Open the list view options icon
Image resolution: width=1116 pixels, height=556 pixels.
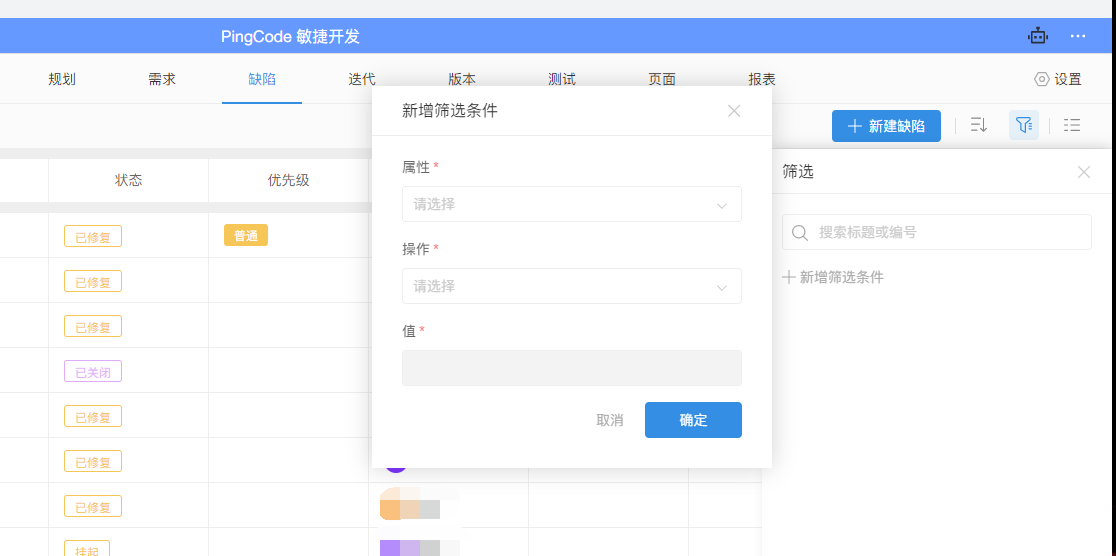point(1072,125)
